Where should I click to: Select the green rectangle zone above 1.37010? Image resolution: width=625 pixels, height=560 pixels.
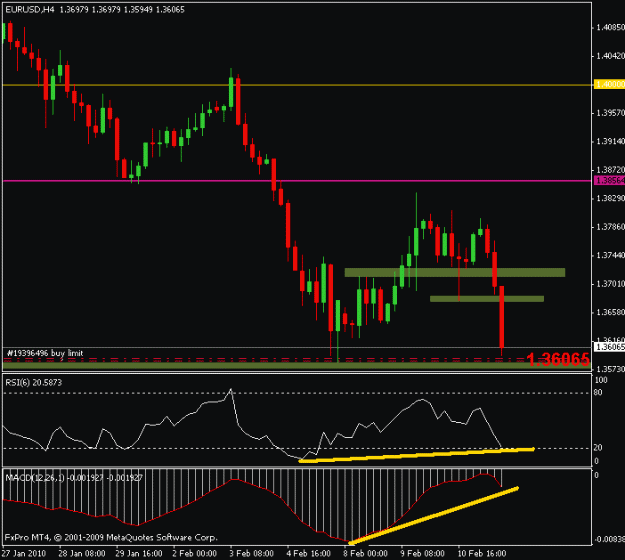(x=455, y=272)
